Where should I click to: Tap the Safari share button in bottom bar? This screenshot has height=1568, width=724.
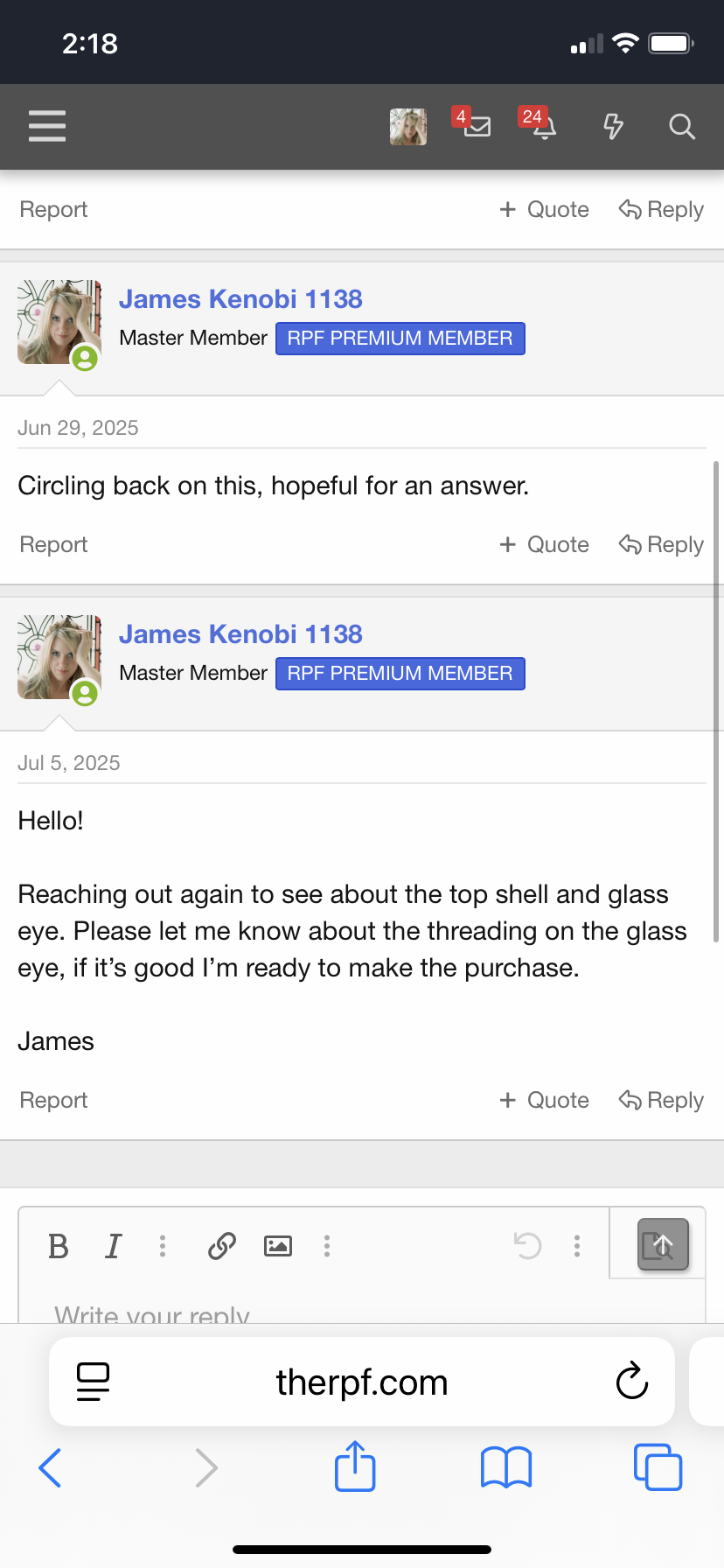[356, 1466]
